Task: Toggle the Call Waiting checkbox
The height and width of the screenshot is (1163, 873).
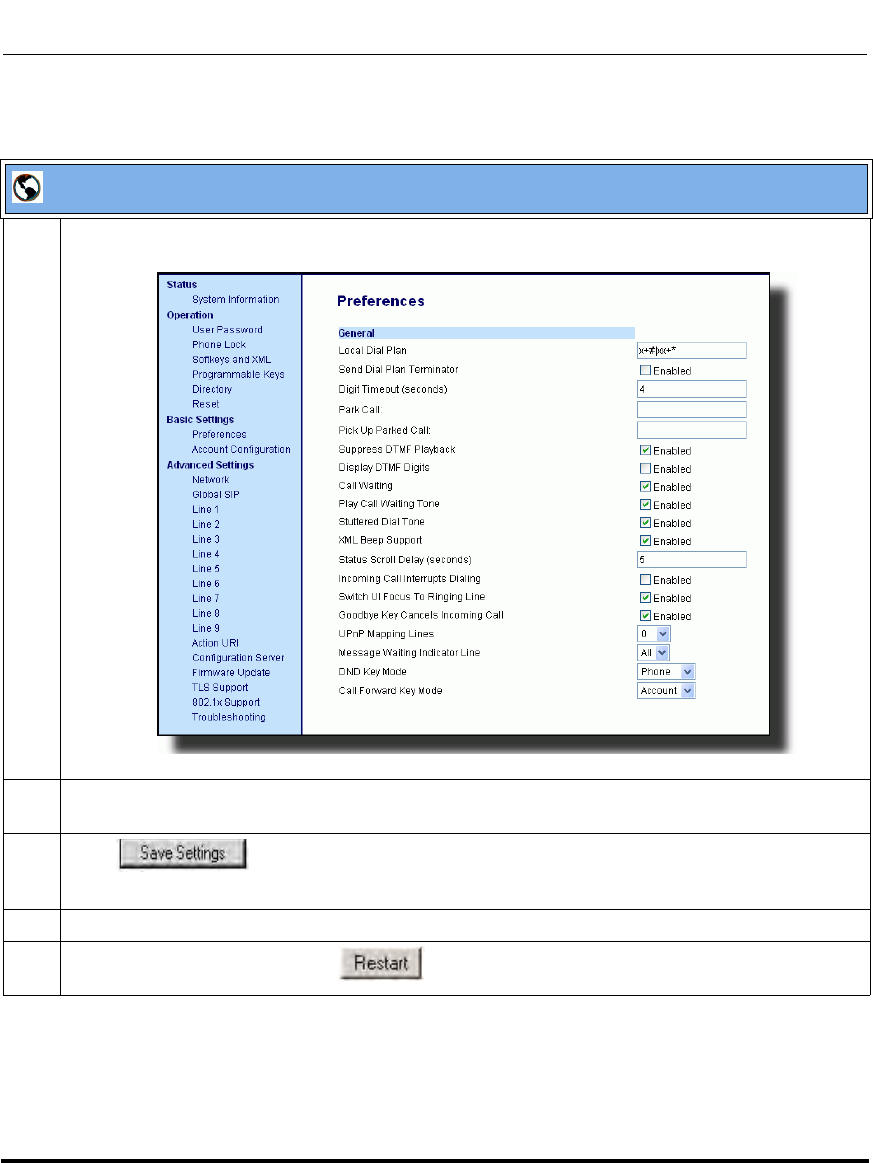Action: pyautogui.click(x=645, y=487)
